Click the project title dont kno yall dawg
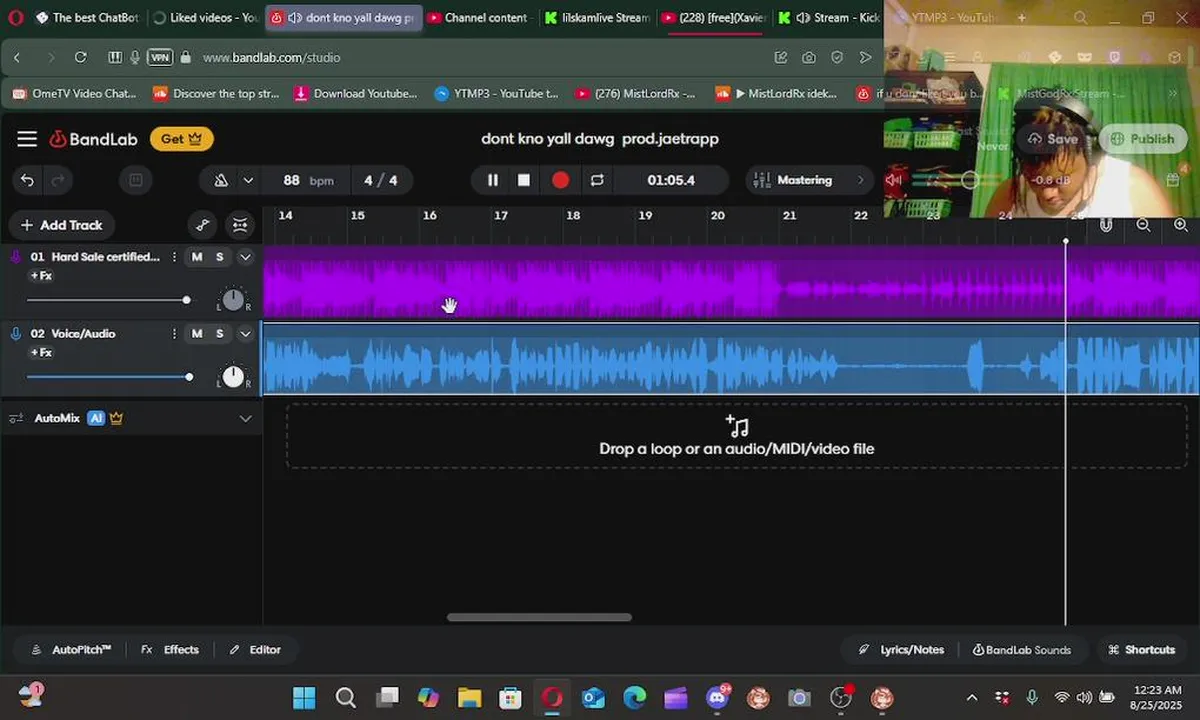This screenshot has width=1200, height=720. pos(600,139)
